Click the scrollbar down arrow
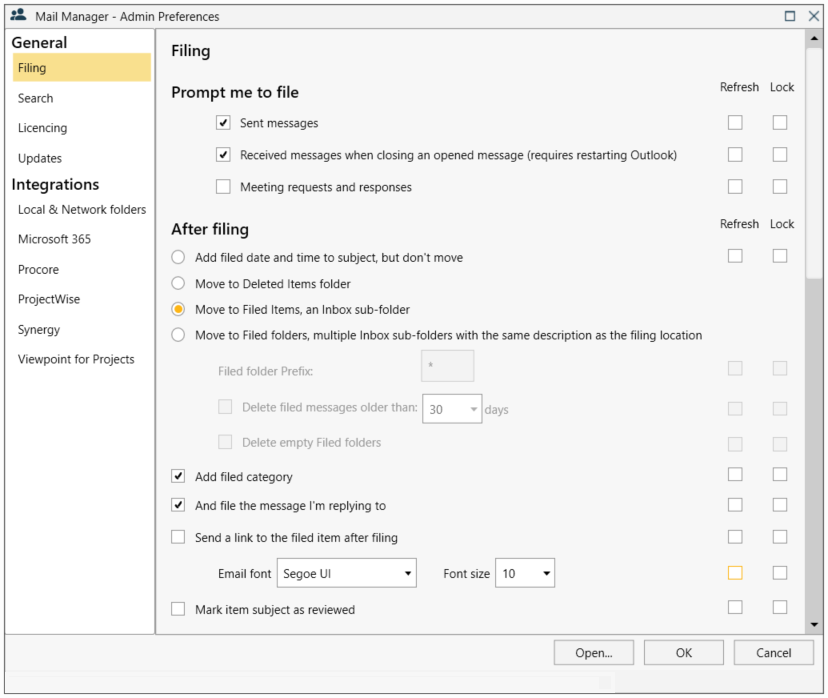The width and height of the screenshot is (828, 698). (x=814, y=624)
